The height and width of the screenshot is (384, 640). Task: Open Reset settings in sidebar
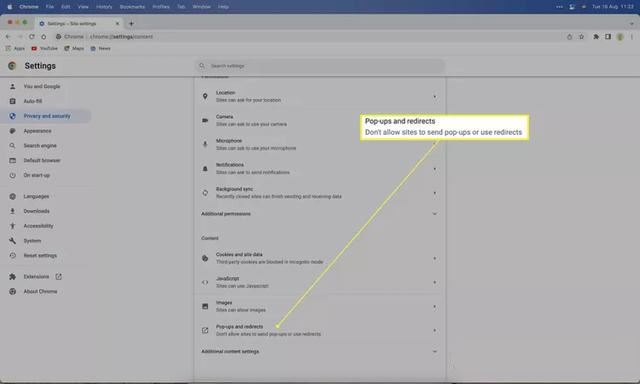click(x=40, y=255)
